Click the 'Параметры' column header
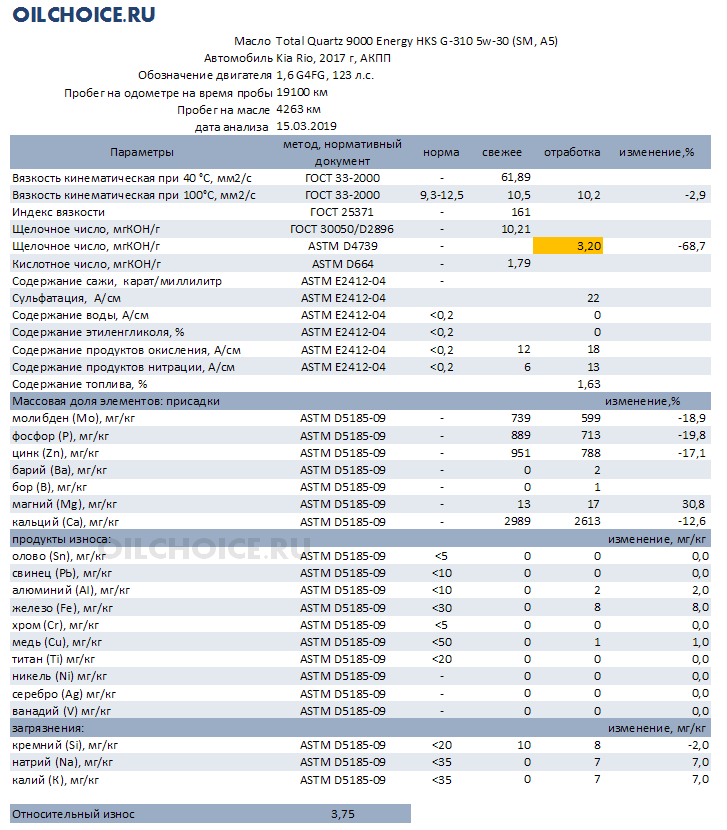Image resolution: width=727 pixels, height=830 pixels. (x=141, y=152)
